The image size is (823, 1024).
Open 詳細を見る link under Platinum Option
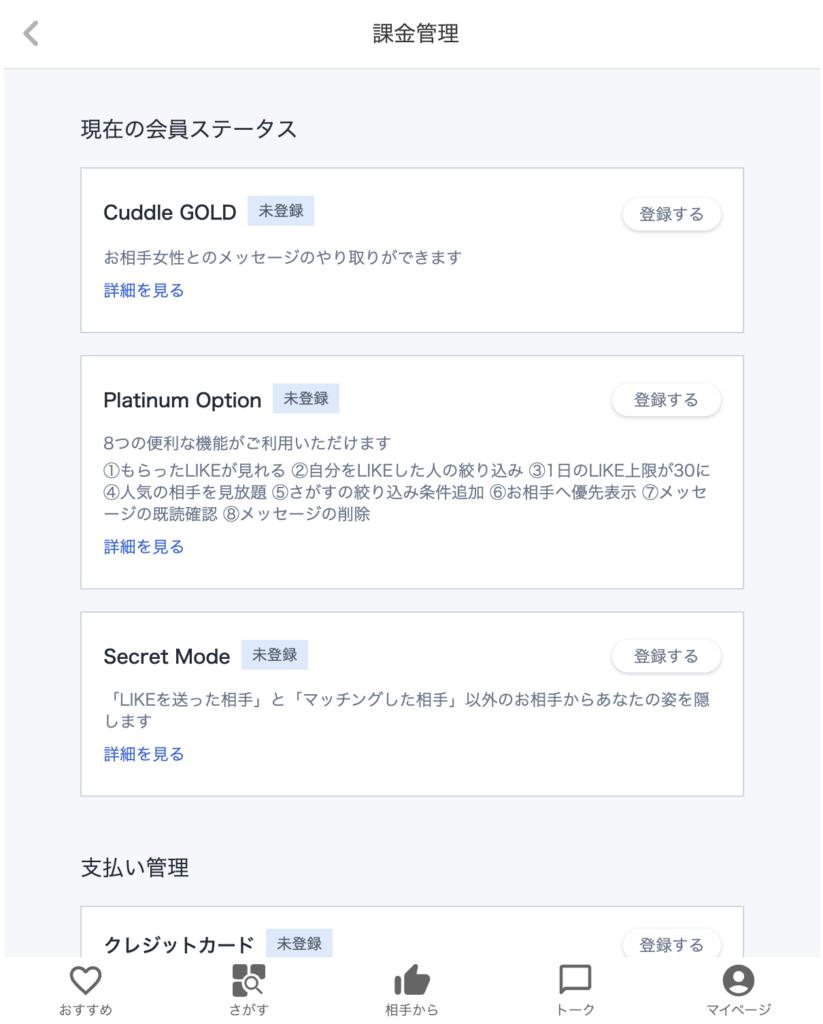143,547
